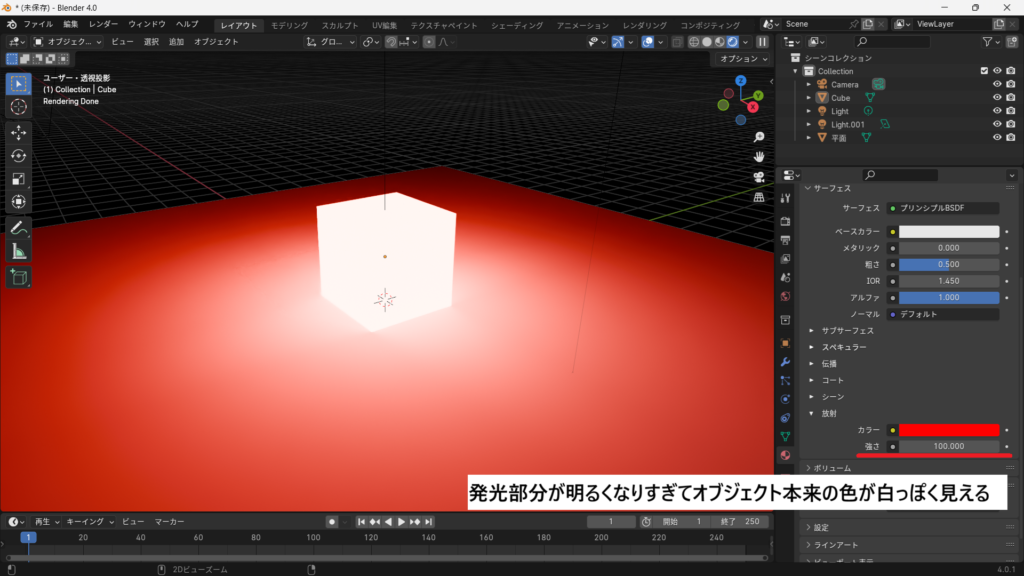Expand the Camera item in outliner
The image size is (1024, 576).
click(808, 84)
